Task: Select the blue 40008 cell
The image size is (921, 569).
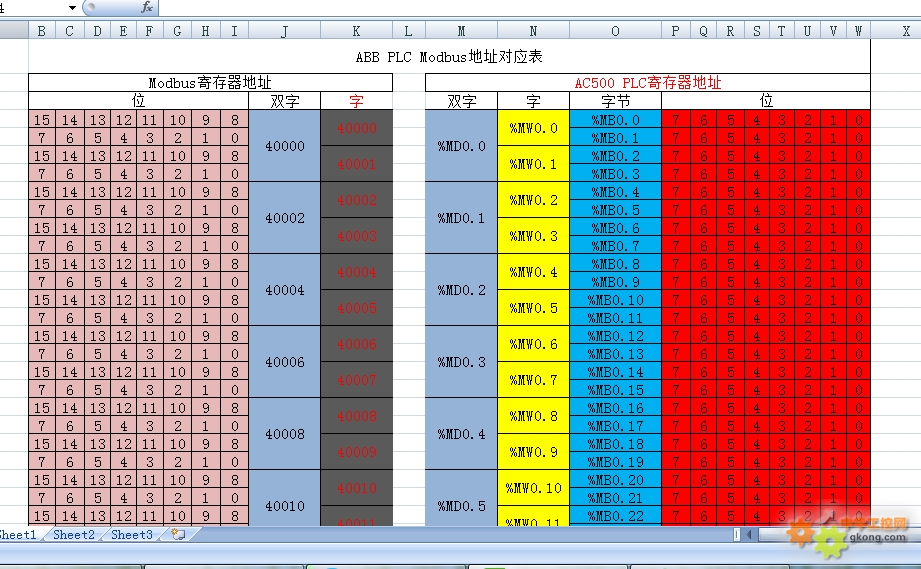Action: coord(284,434)
